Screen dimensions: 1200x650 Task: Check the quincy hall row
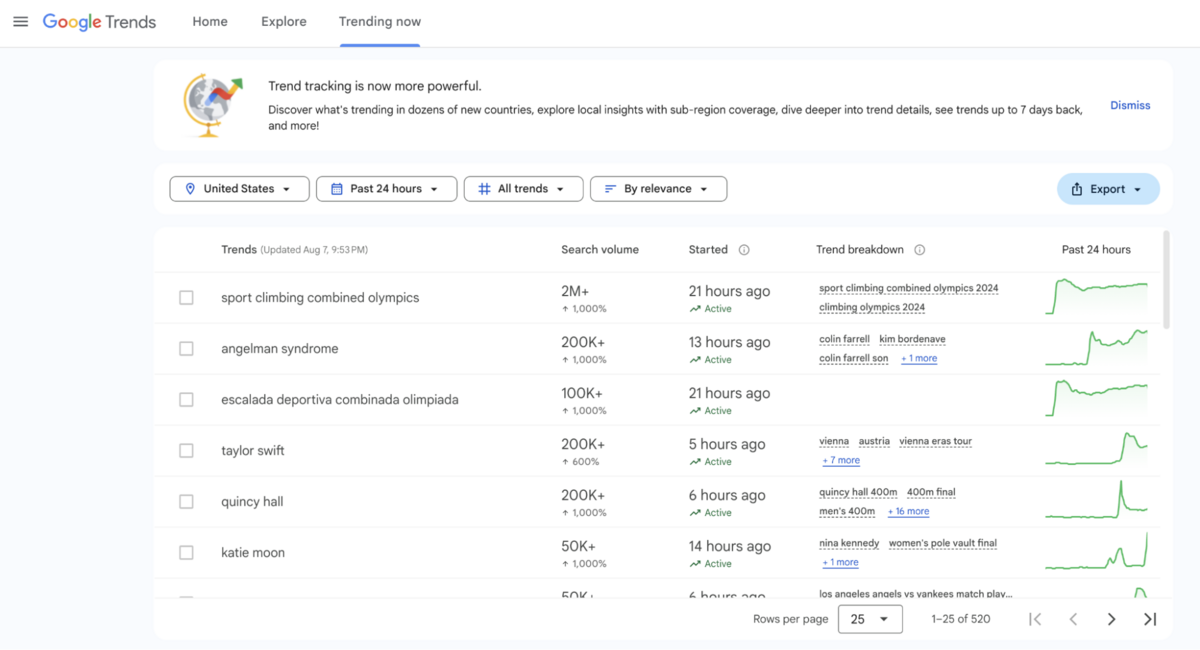186,502
